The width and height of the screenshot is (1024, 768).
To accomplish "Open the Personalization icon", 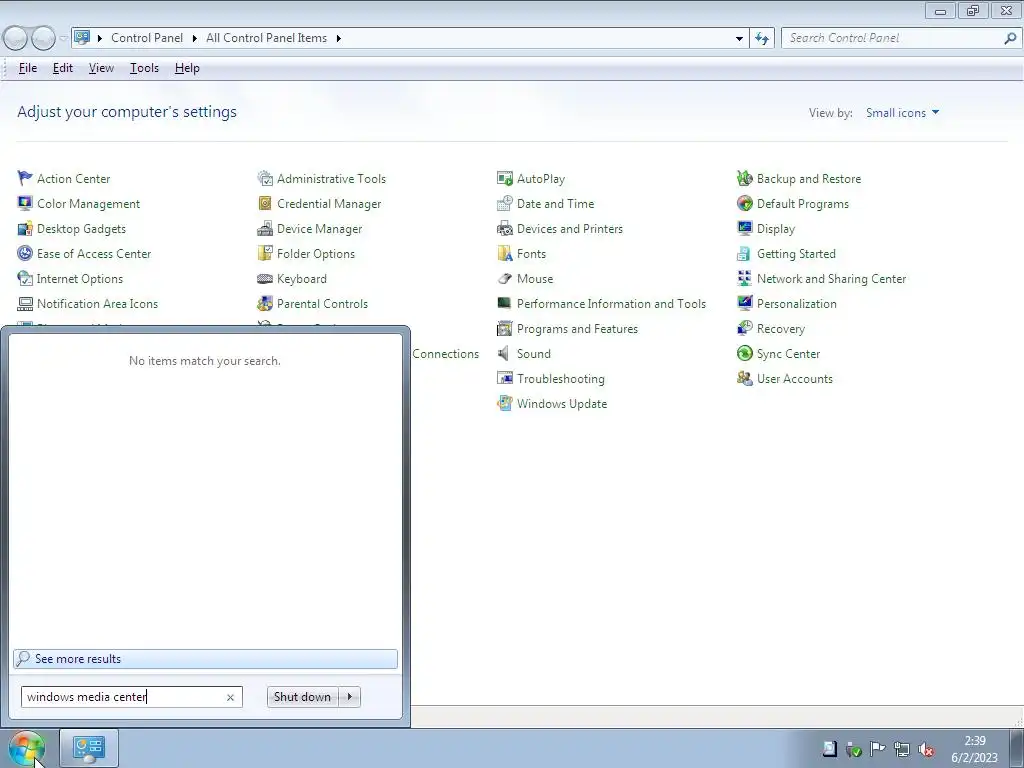I will pyautogui.click(x=744, y=304).
